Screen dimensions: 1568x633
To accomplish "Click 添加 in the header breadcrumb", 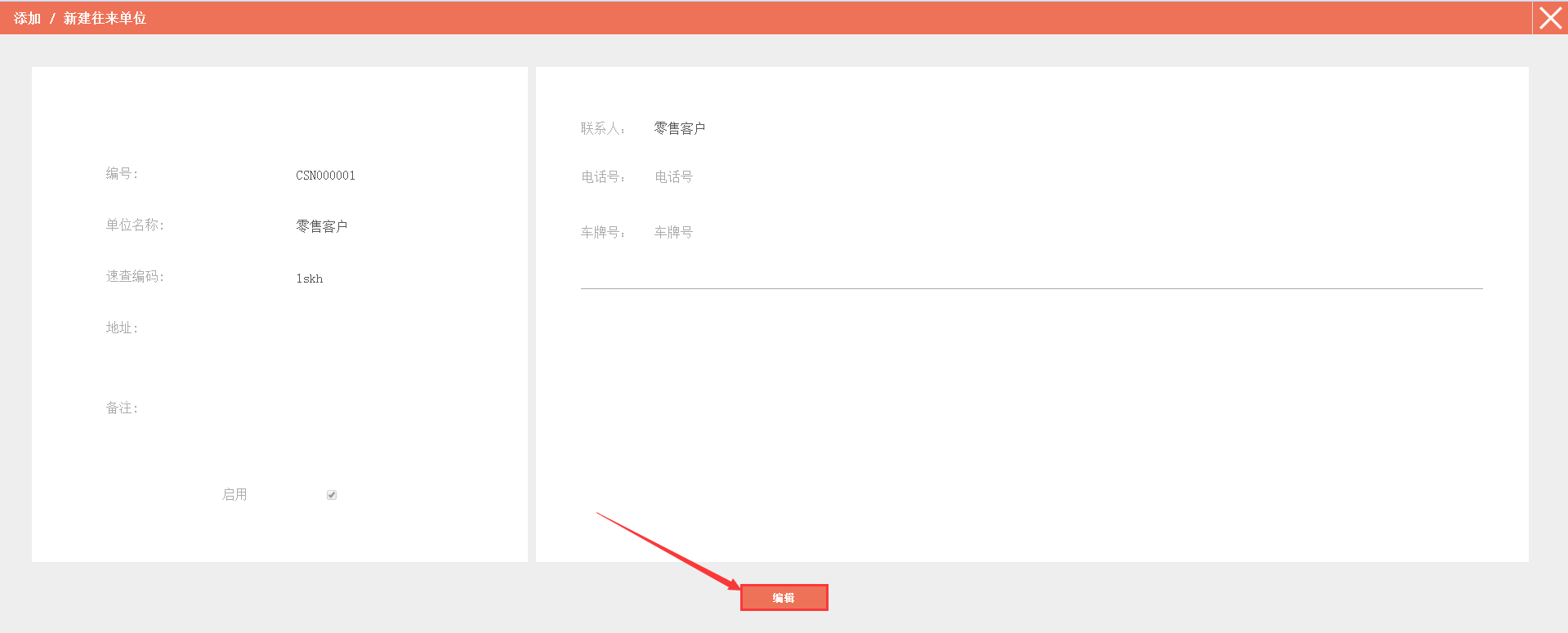I will (x=27, y=18).
